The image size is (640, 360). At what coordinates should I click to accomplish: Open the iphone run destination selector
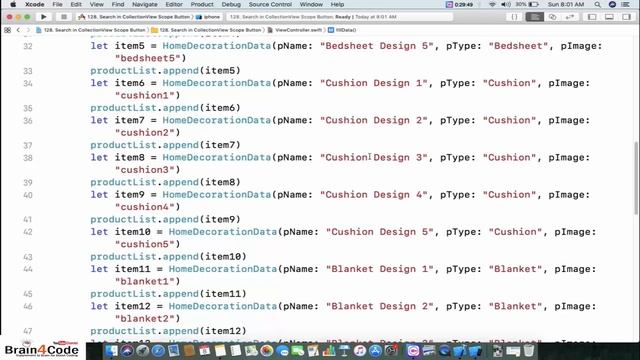pyautogui.click(x=208, y=17)
